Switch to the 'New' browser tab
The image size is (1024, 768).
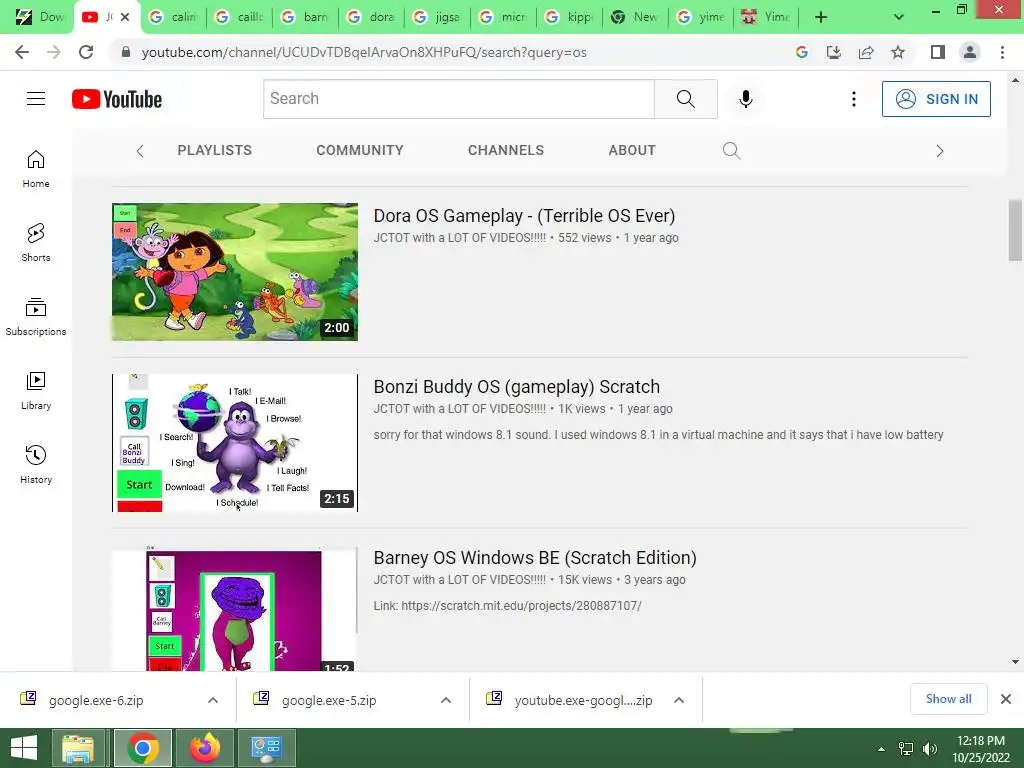(635, 17)
